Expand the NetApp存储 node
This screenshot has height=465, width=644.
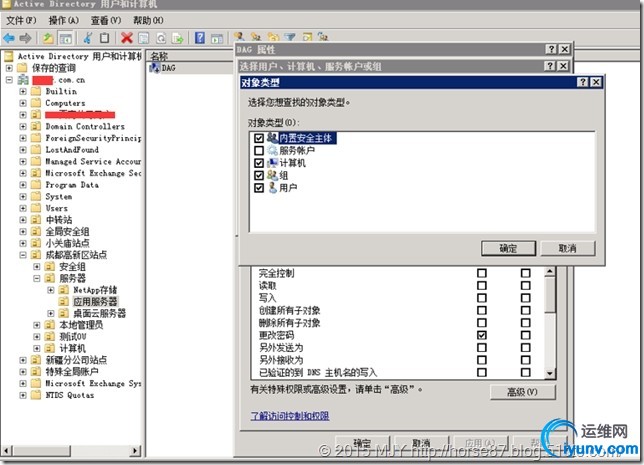(x=51, y=290)
